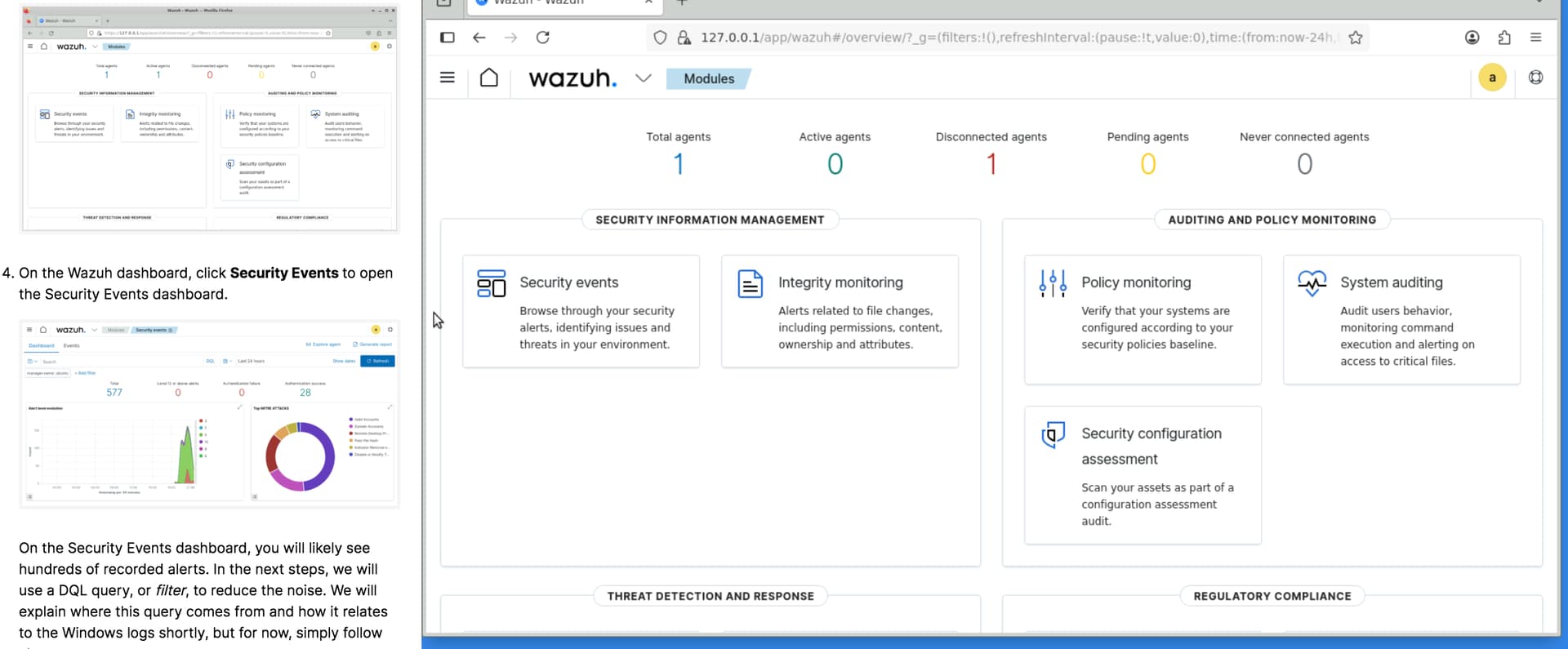Open the Integrity monitoring module
Image resolution: width=1568 pixels, height=649 pixels.
(840, 311)
